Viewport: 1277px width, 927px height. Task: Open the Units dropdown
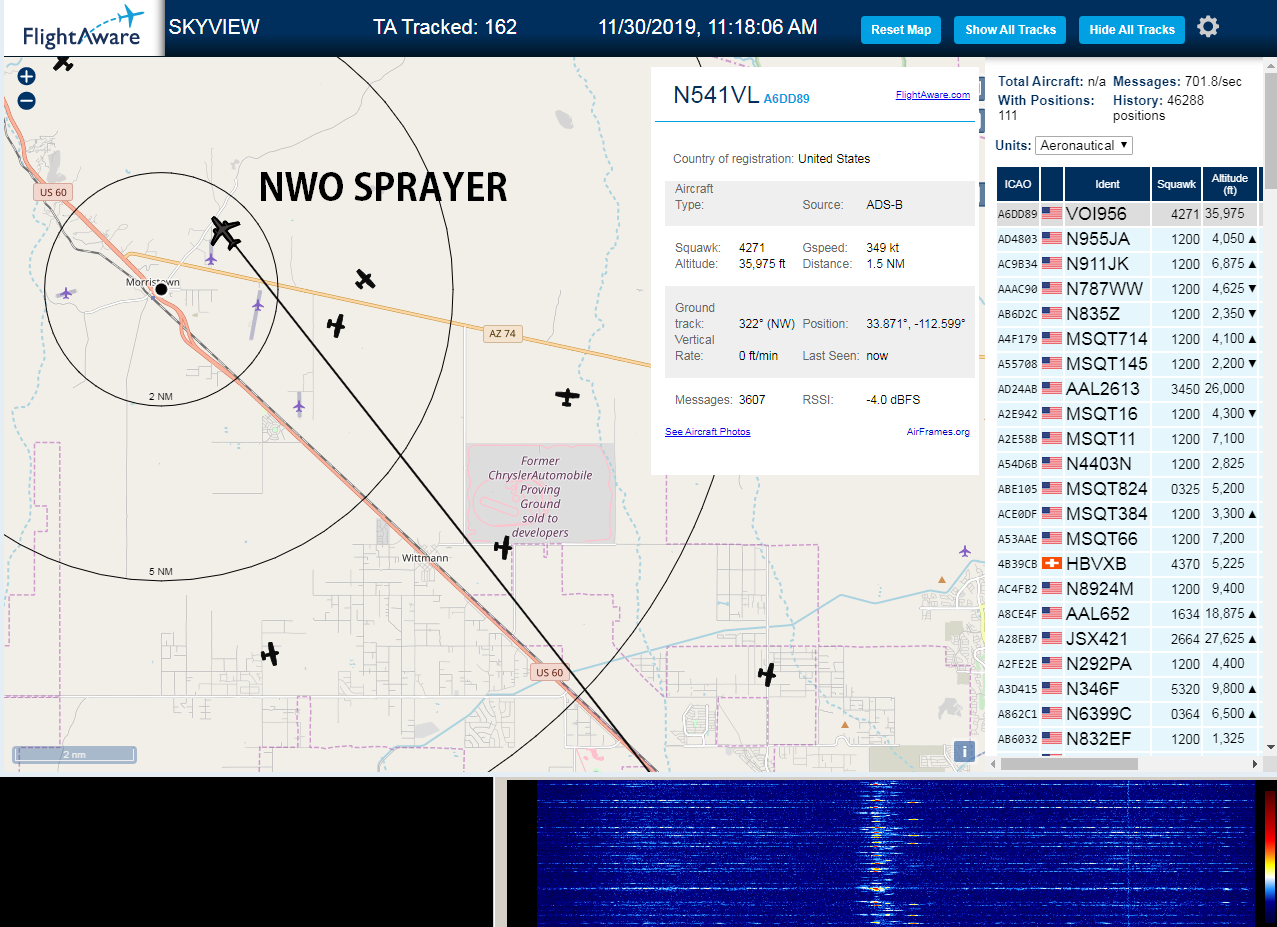tap(1084, 145)
